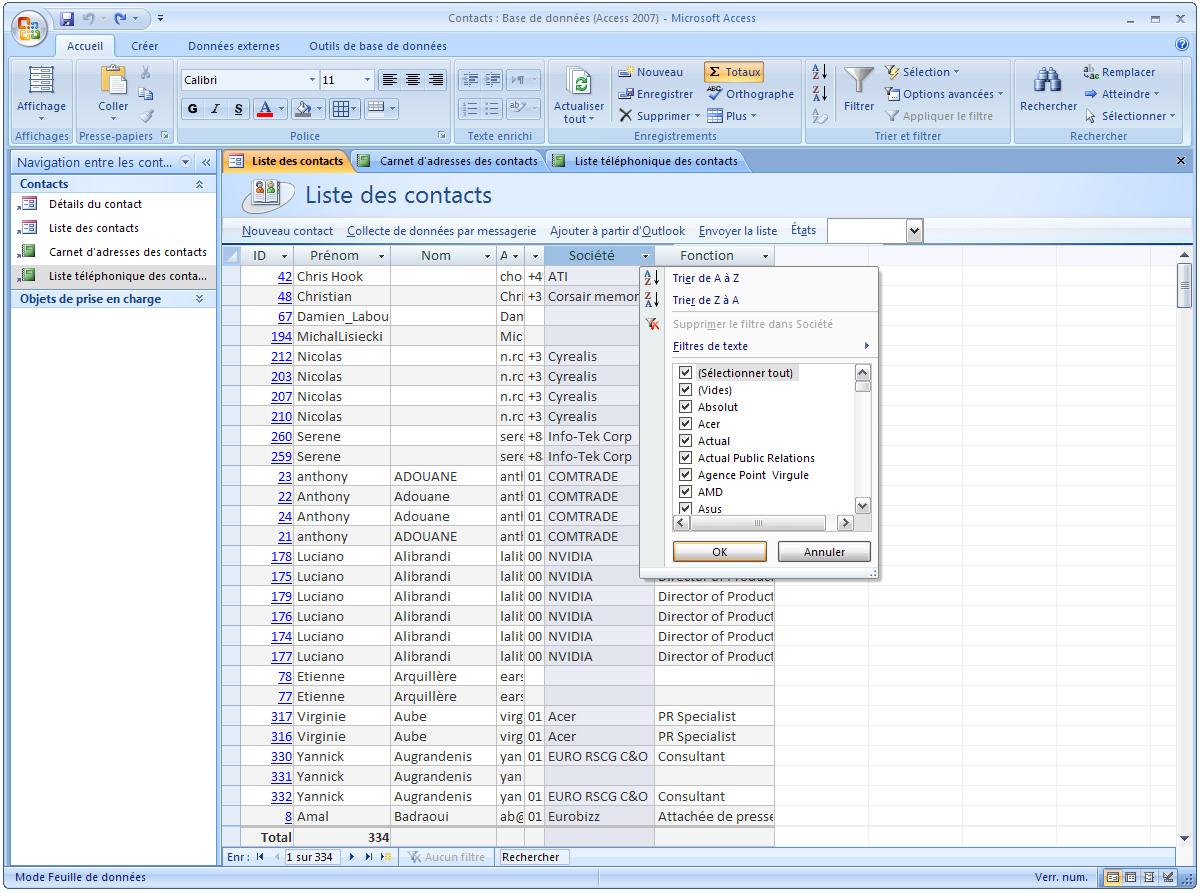Screen dimensions: 1200x893
Task: Toggle bold text formatting
Action: (x=193, y=109)
